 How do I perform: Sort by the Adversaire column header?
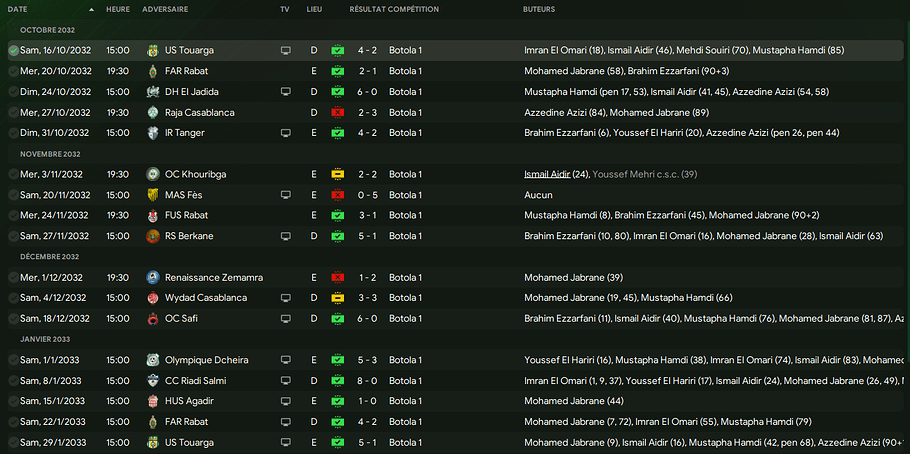(164, 9)
